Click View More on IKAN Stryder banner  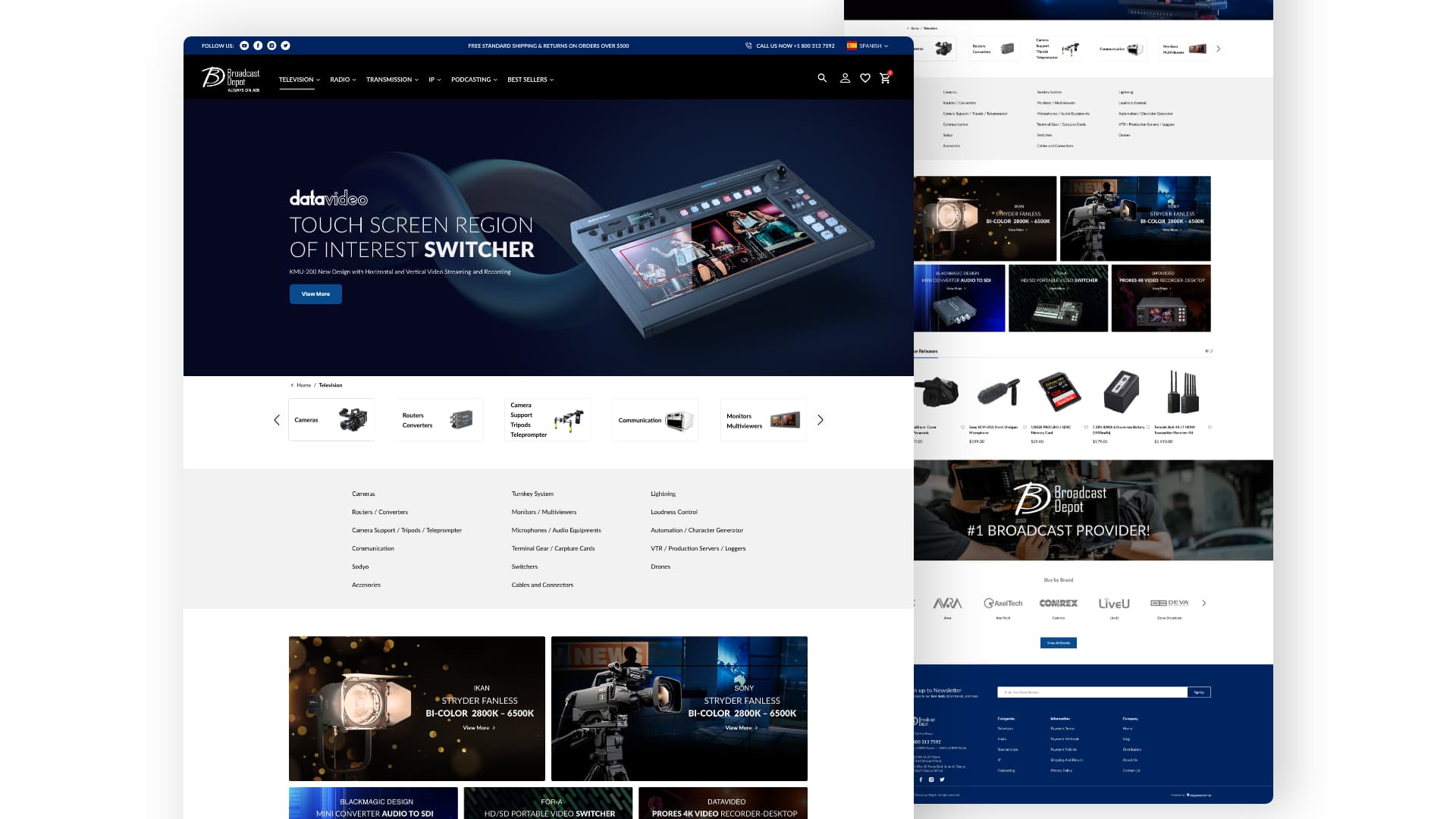(479, 728)
